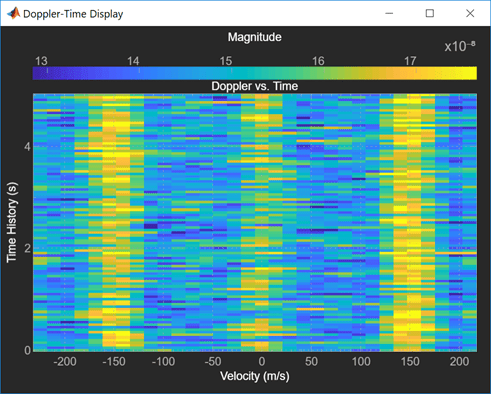Click the time axis tick label 4
This screenshot has width=491, height=394.
click(x=27, y=147)
